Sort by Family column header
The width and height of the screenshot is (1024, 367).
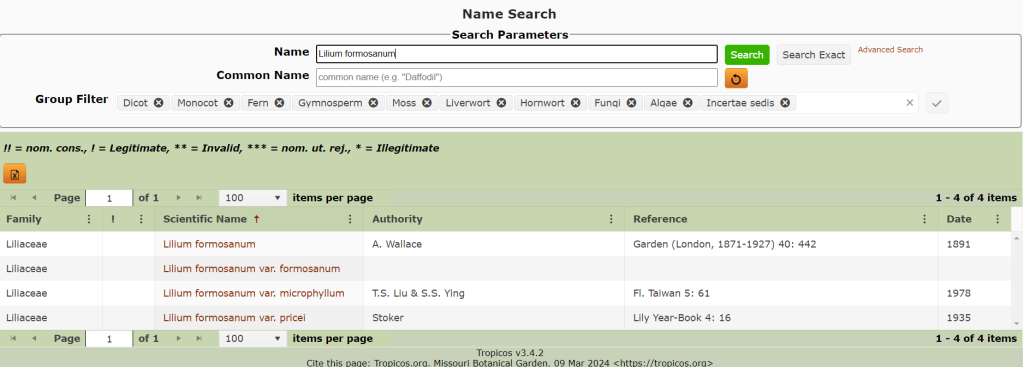pos(24,219)
